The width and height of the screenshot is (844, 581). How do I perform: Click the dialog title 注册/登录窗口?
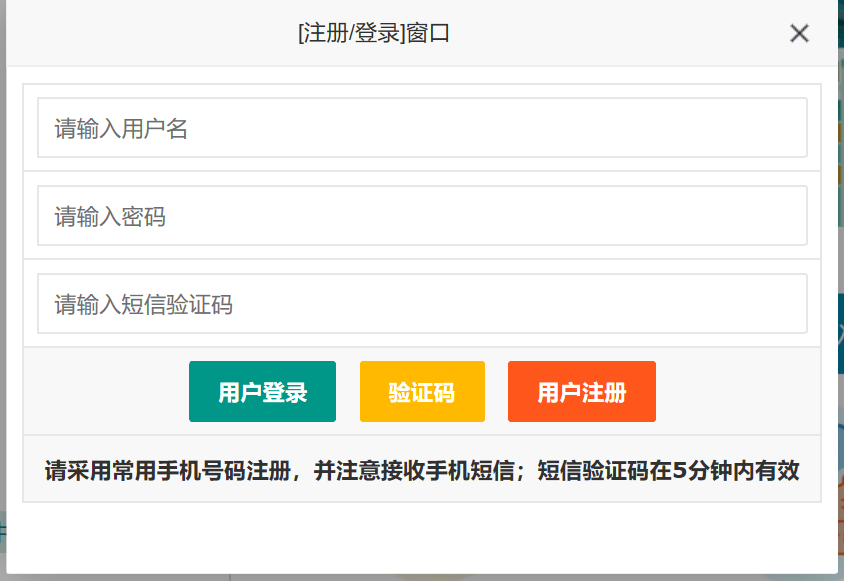pos(372,33)
